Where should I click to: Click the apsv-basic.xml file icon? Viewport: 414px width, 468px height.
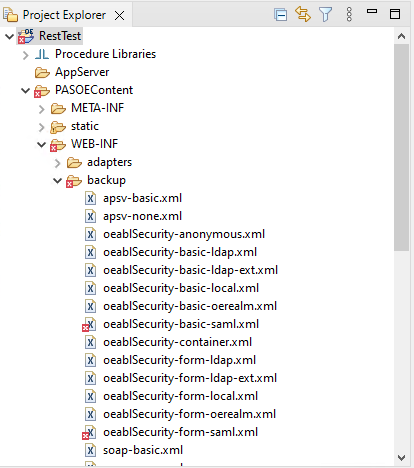pos(90,198)
